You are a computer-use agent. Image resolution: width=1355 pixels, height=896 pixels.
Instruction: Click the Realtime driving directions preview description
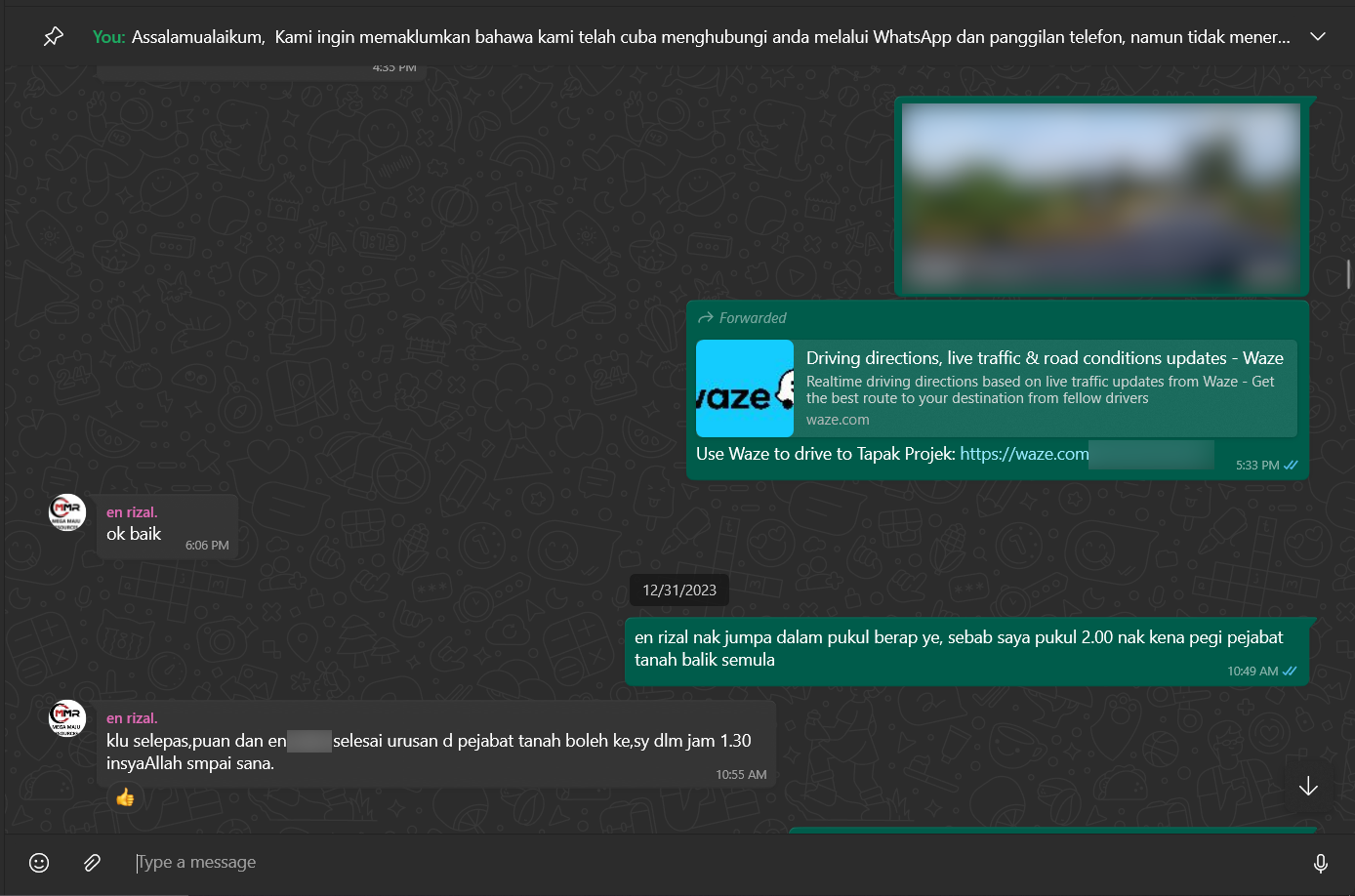[1041, 389]
